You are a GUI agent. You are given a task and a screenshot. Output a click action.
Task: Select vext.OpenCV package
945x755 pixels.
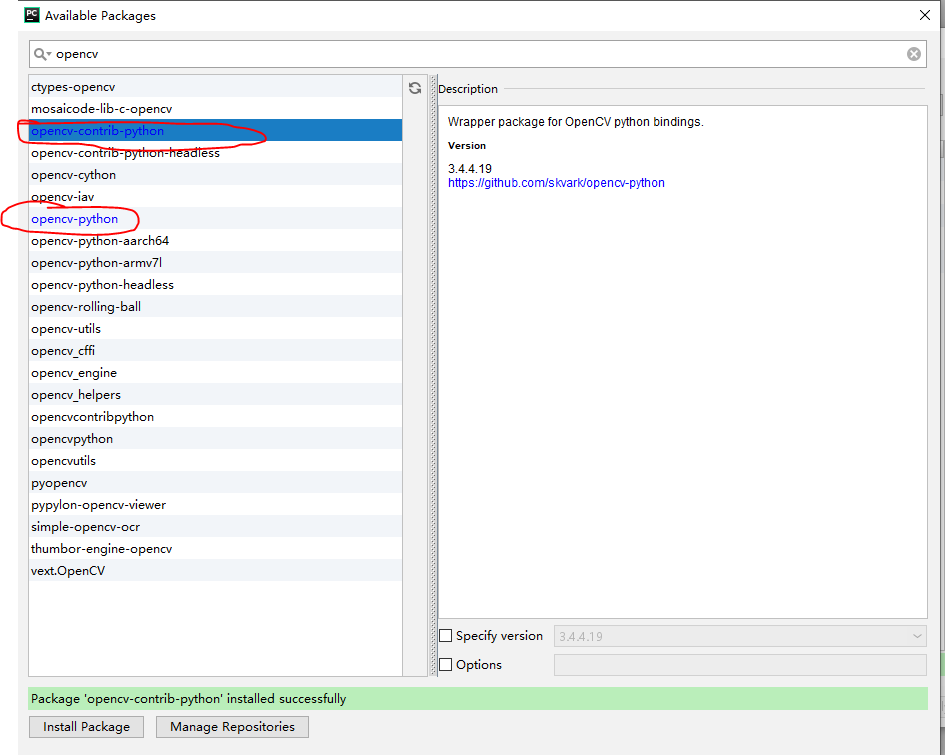click(215, 571)
